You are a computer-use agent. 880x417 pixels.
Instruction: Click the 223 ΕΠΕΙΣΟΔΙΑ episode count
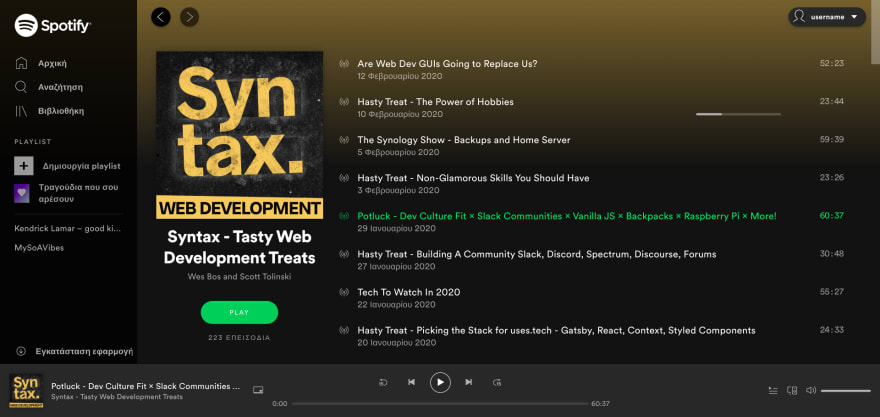point(239,338)
